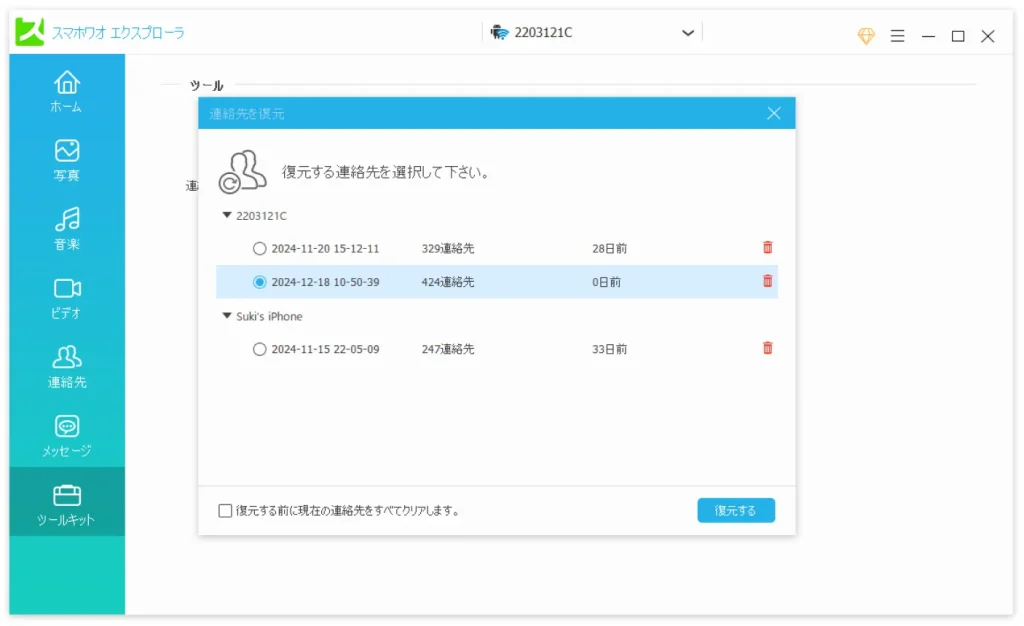The width and height of the screenshot is (1024, 626).
Task: Open the メッセージ messages section
Action: point(67,435)
